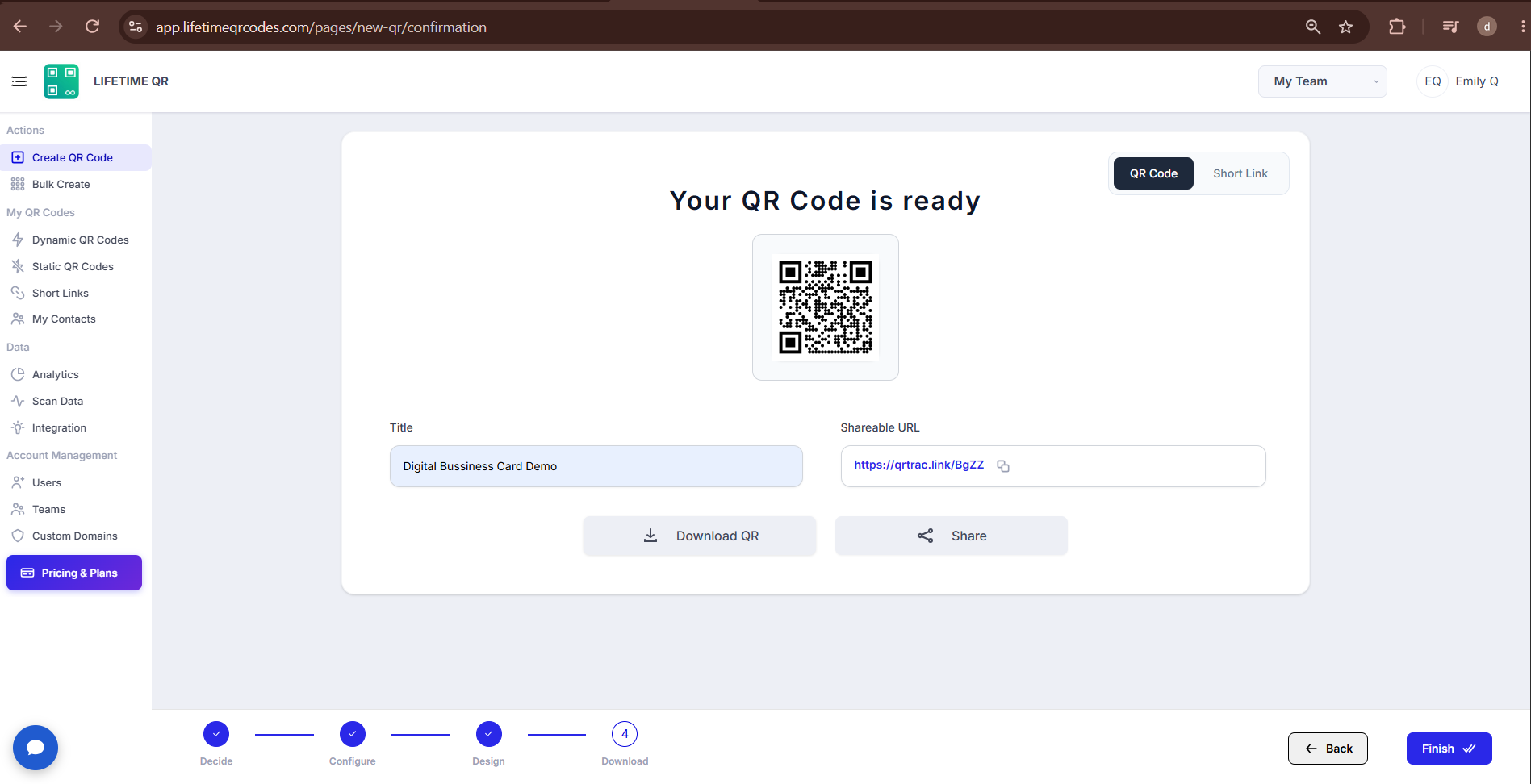The image size is (1531, 784).
Task: Copy the shareable URL with copy icon
Action: tap(1003, 466)
